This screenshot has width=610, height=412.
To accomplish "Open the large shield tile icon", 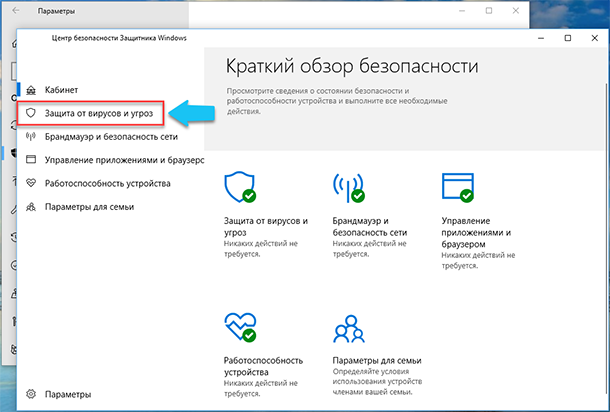I will (240, 187).
